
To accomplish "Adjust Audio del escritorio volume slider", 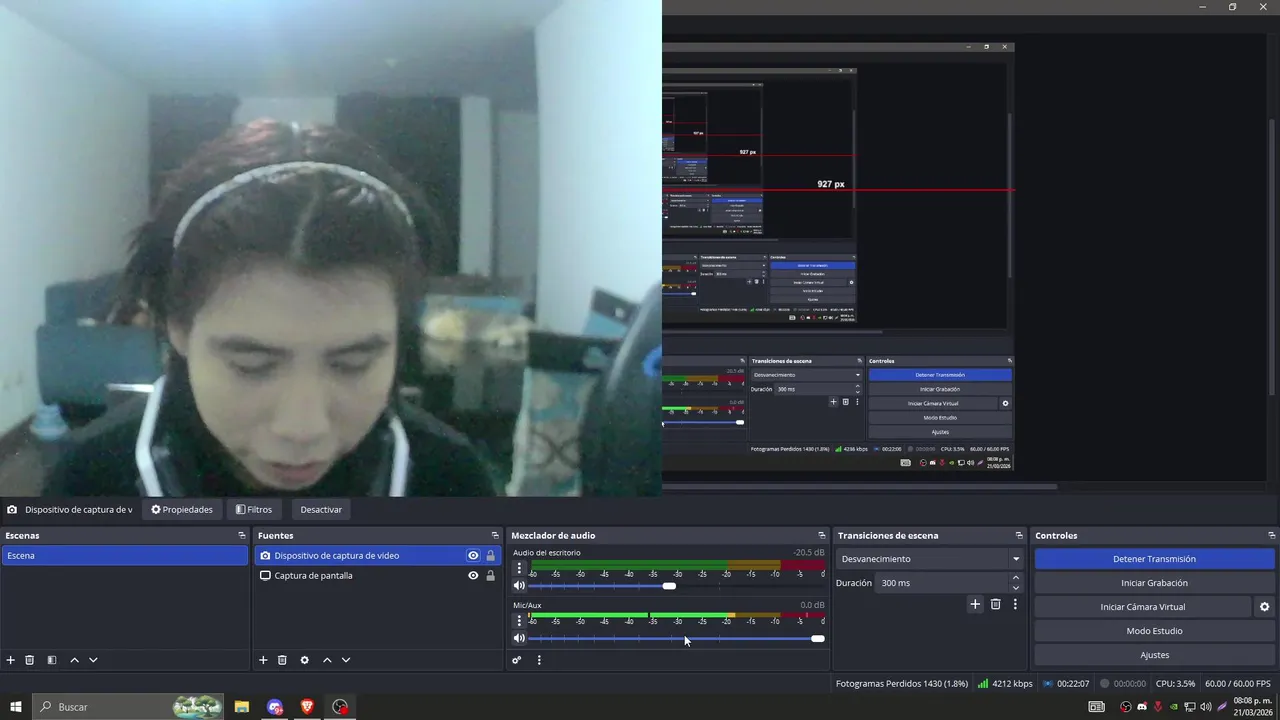I will pos(669,586).
